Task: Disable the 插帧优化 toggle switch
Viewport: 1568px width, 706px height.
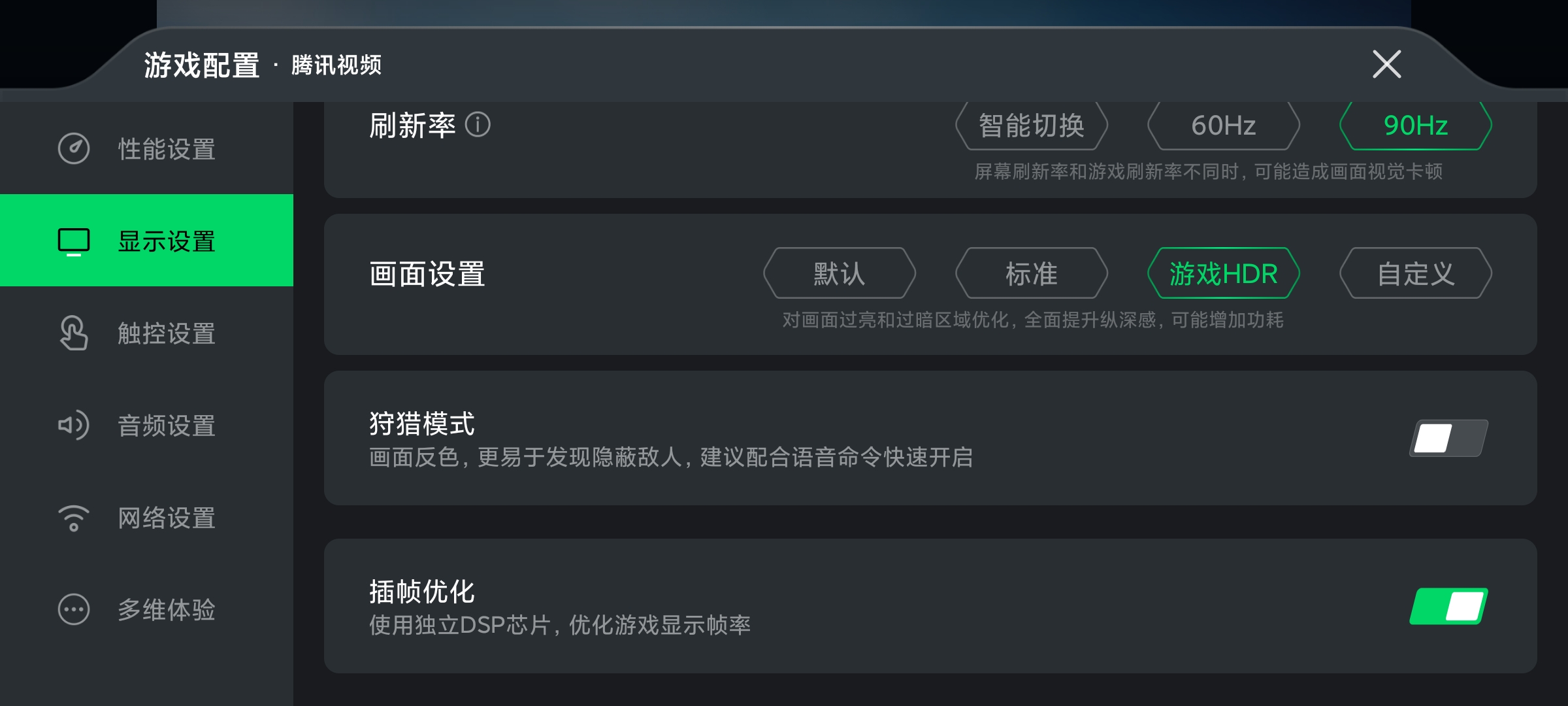Action: 1448,606
